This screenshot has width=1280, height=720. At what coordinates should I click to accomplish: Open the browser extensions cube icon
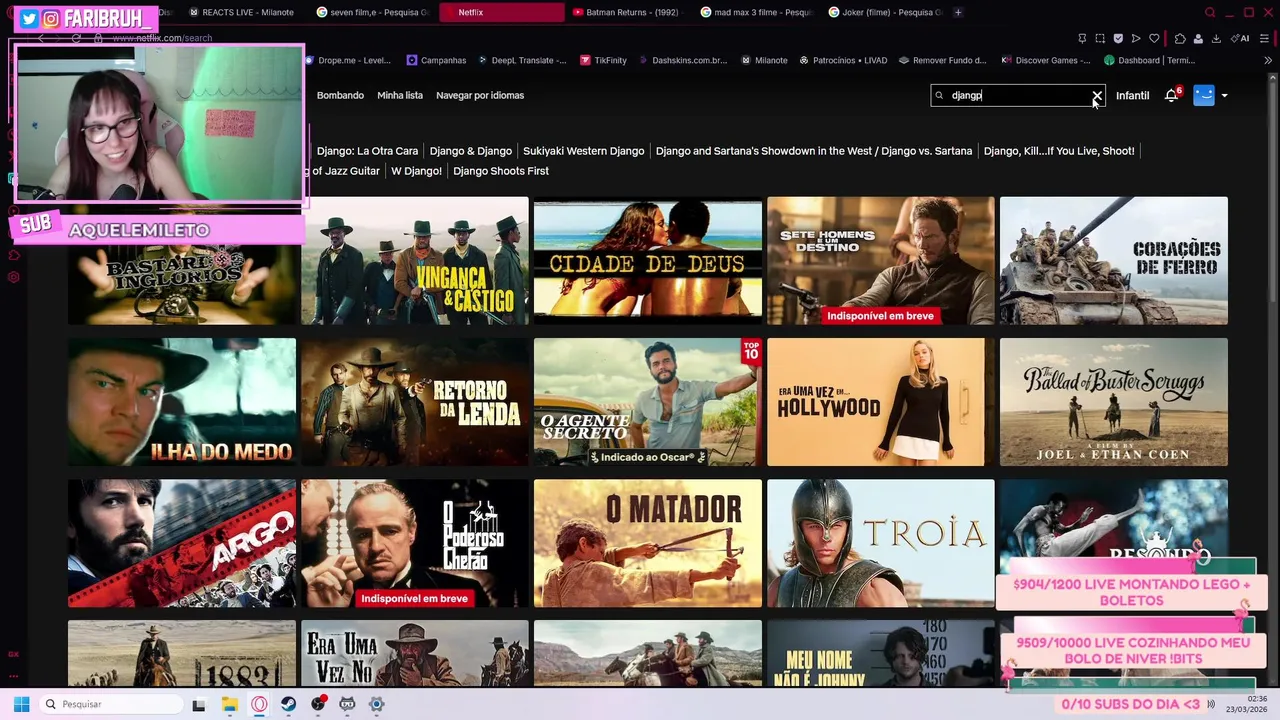point(1180,38)
